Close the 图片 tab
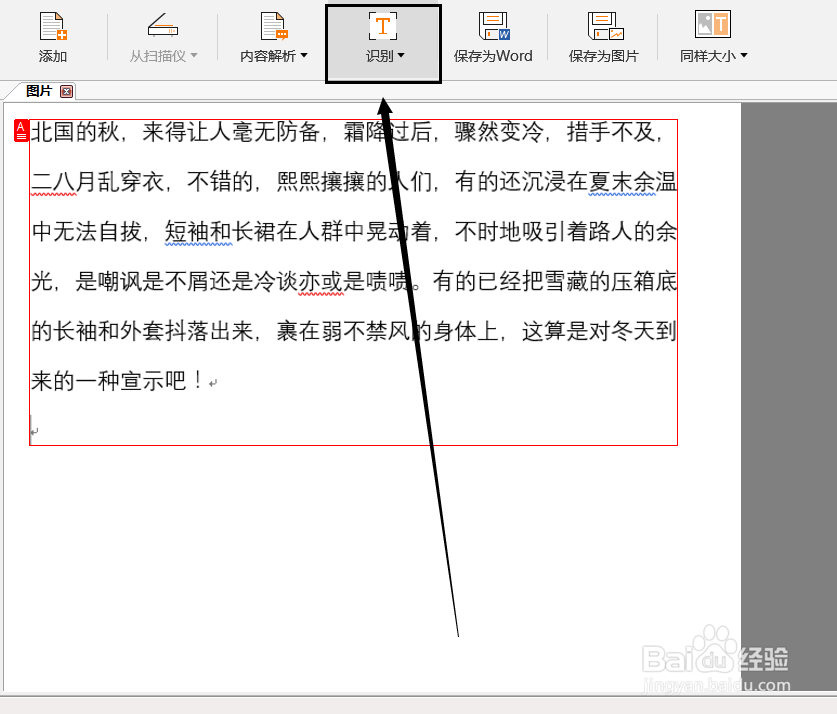This screenshot has width=837, height=714. point(66,91)
